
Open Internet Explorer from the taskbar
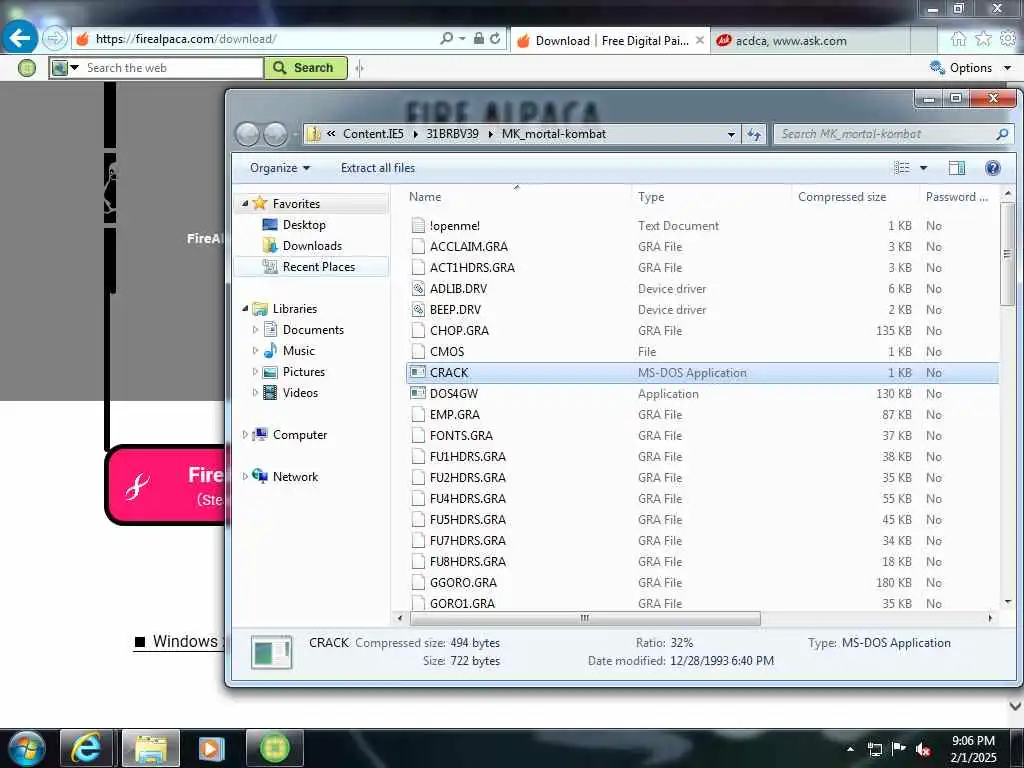pos(86,748)
